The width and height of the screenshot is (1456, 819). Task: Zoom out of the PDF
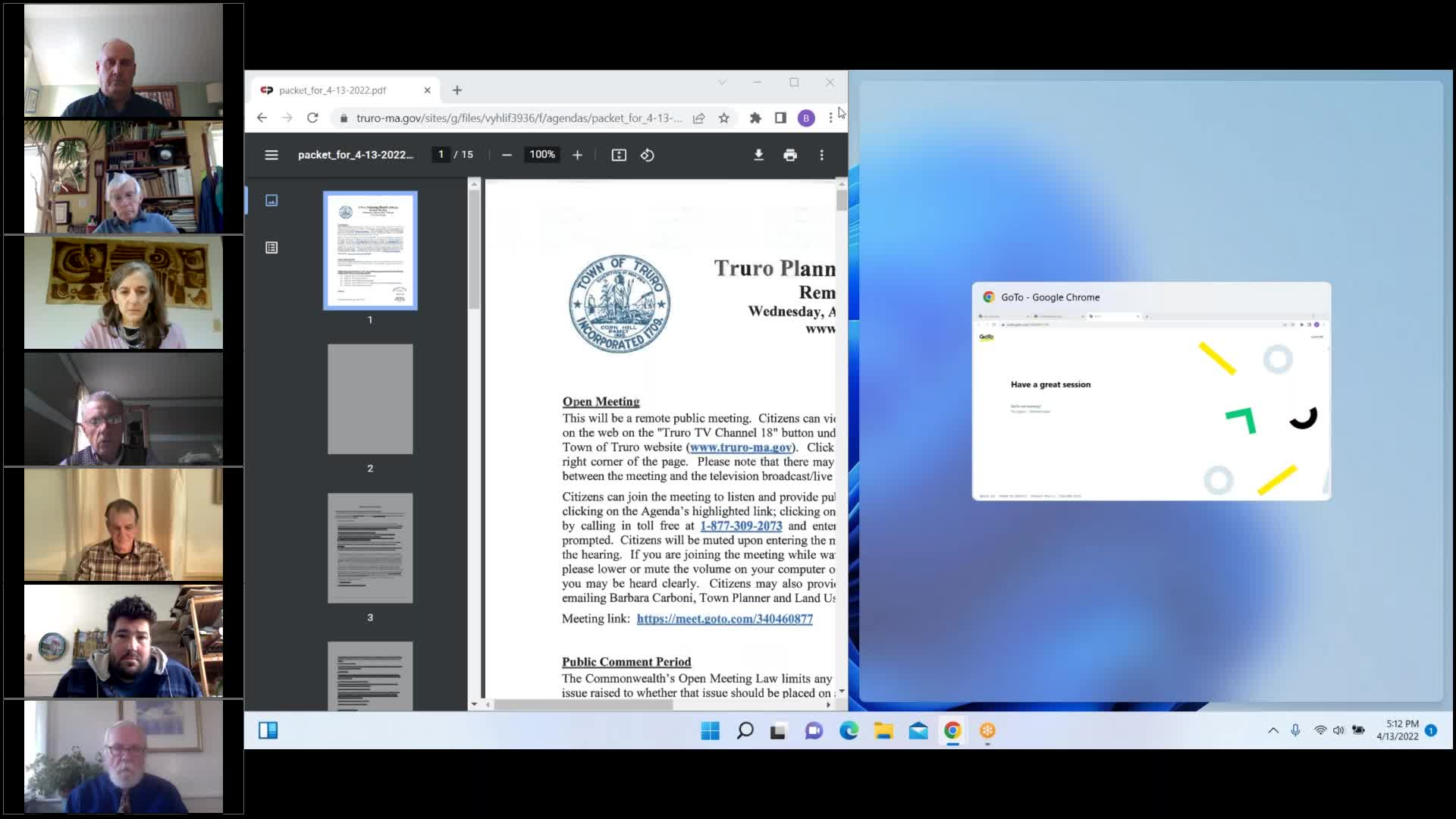point(507,155)
